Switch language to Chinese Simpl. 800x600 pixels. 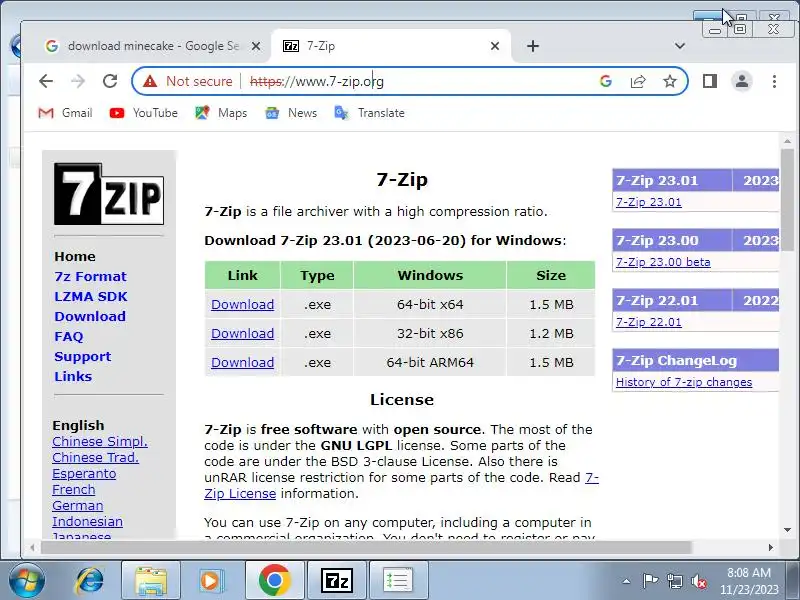pyautogui.click(x=100, y=442)
